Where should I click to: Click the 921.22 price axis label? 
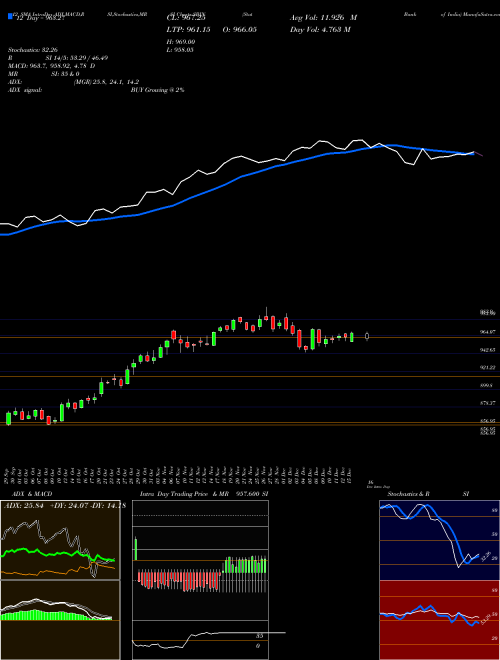(x=488, y=367)
